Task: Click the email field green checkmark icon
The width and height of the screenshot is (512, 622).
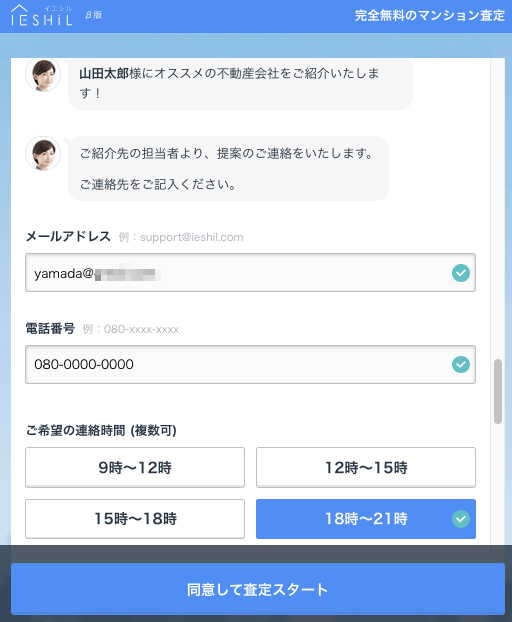Action: coord(461,273)
